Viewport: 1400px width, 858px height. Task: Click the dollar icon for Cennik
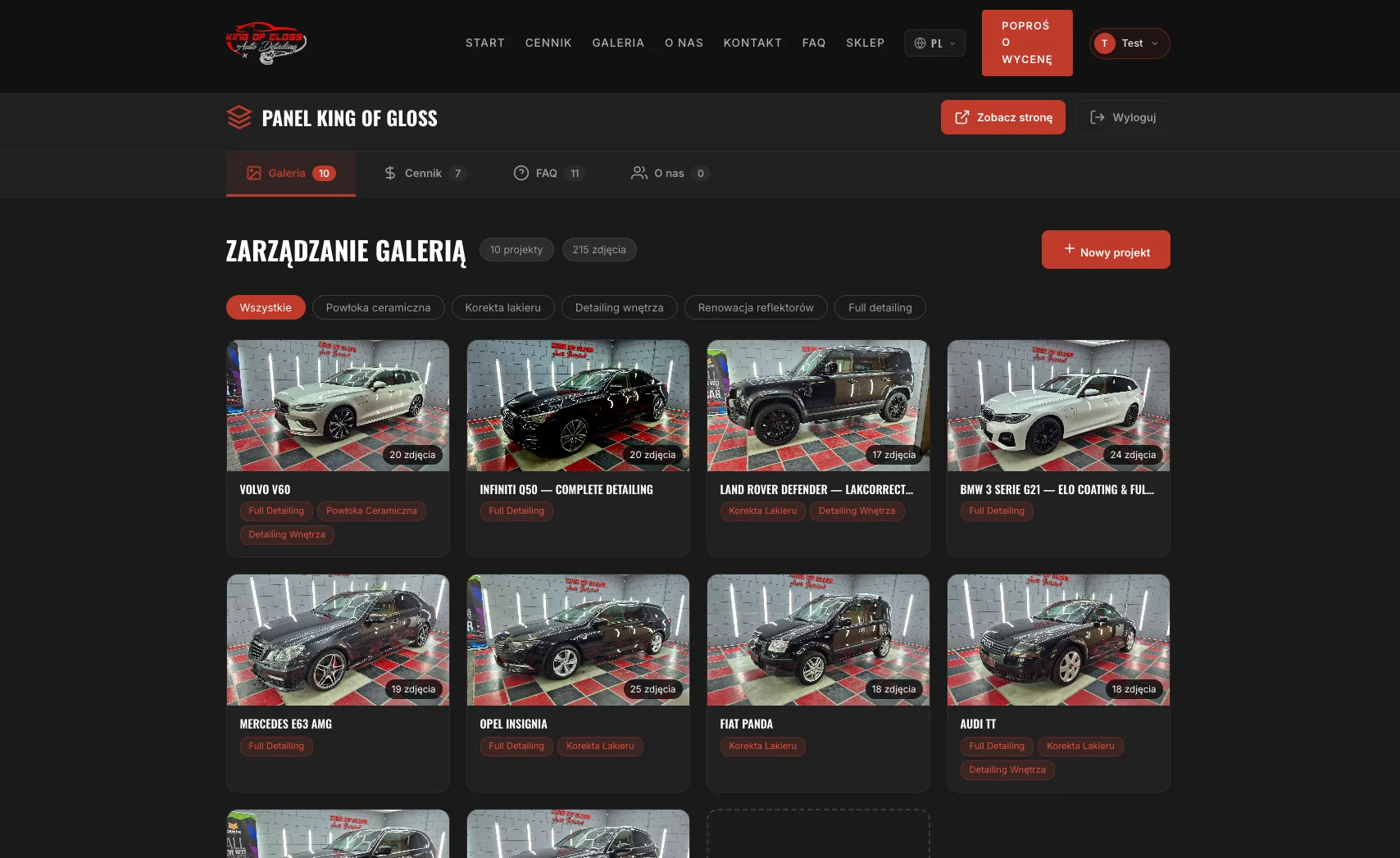(390, 173)
